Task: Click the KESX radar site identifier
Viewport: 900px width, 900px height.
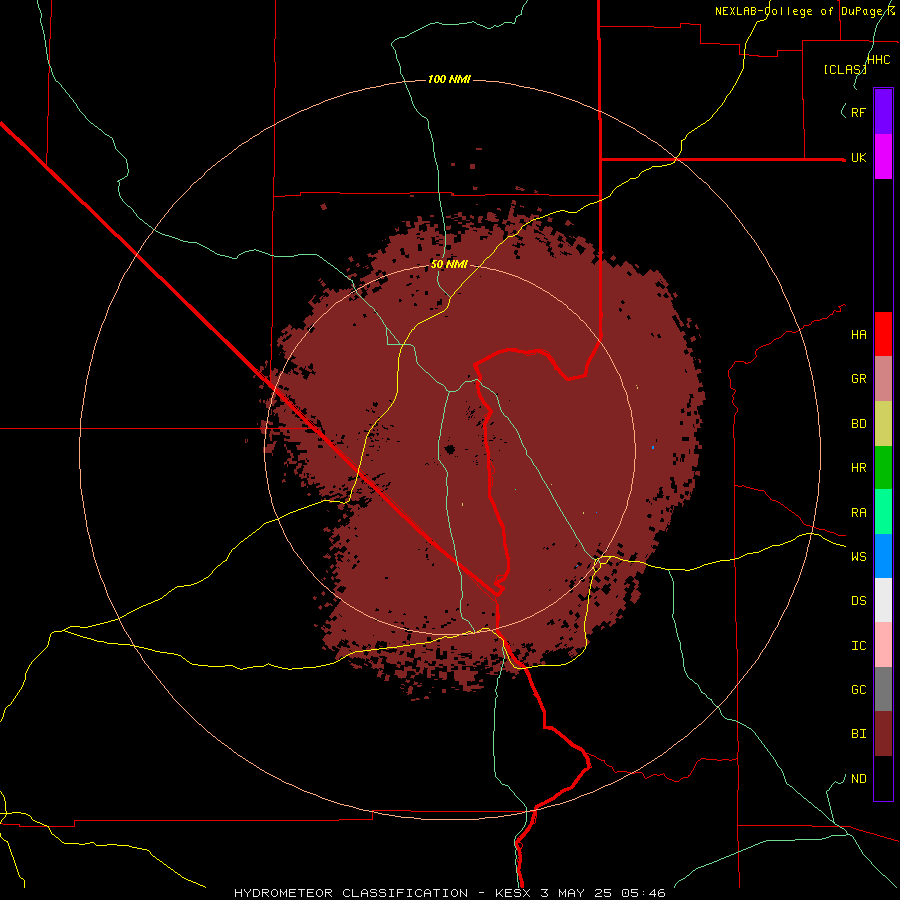Action: 512,893
